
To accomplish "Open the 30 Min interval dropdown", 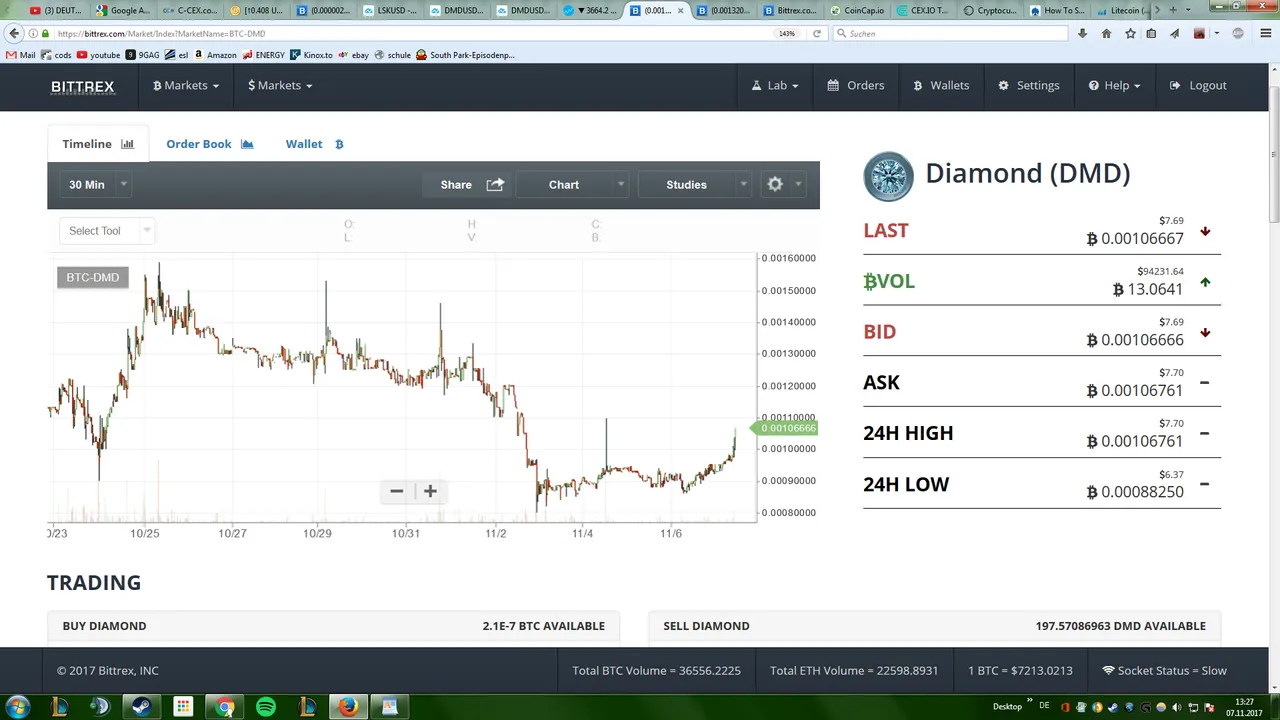I will coord(97,184).
